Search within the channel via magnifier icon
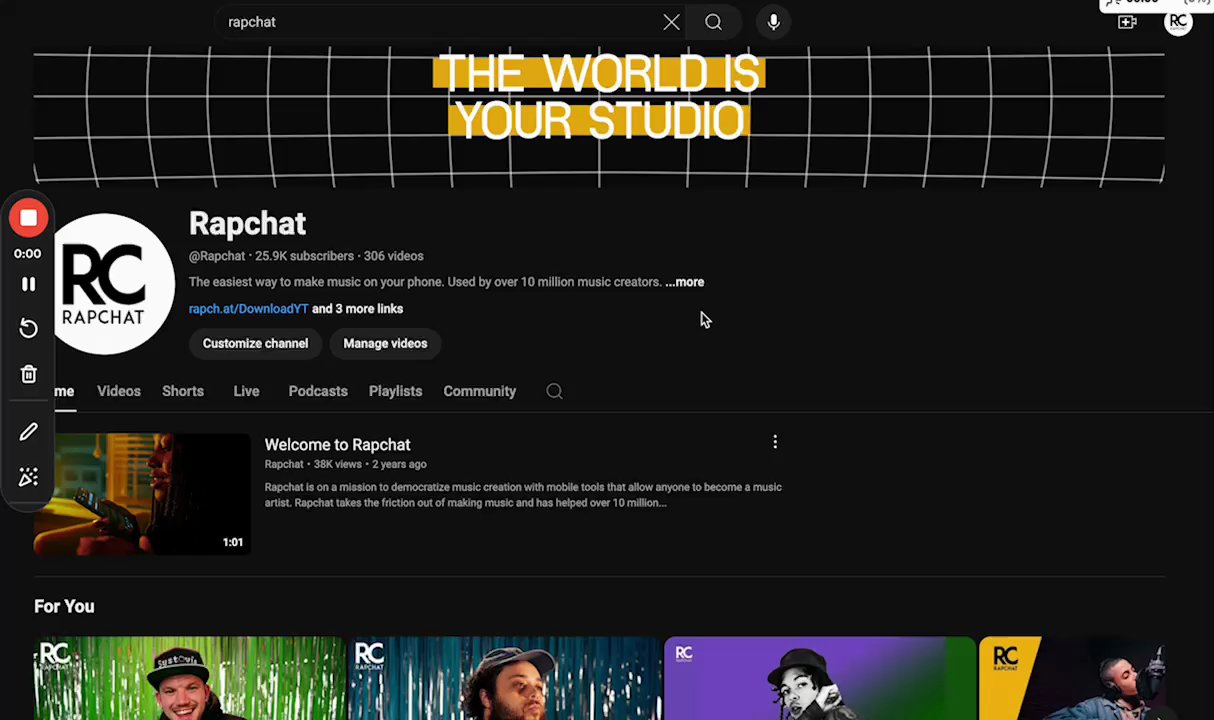Image resolution: width=1214 pixels, height=720 pixels. coord(554,391)
